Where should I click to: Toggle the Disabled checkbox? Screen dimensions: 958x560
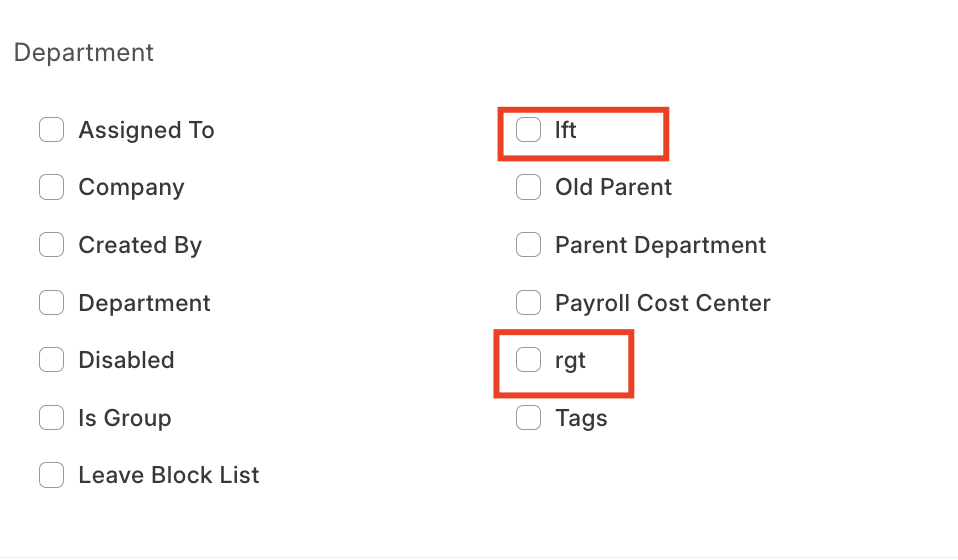(51, 360)
